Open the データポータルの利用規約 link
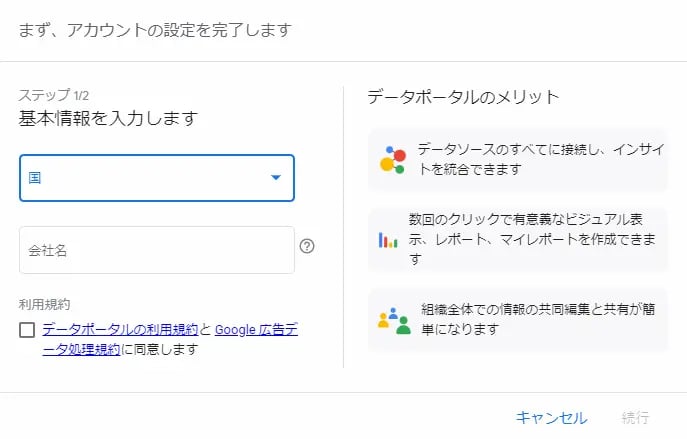This screenshot has height=439, width=687. tap(120, 329)
